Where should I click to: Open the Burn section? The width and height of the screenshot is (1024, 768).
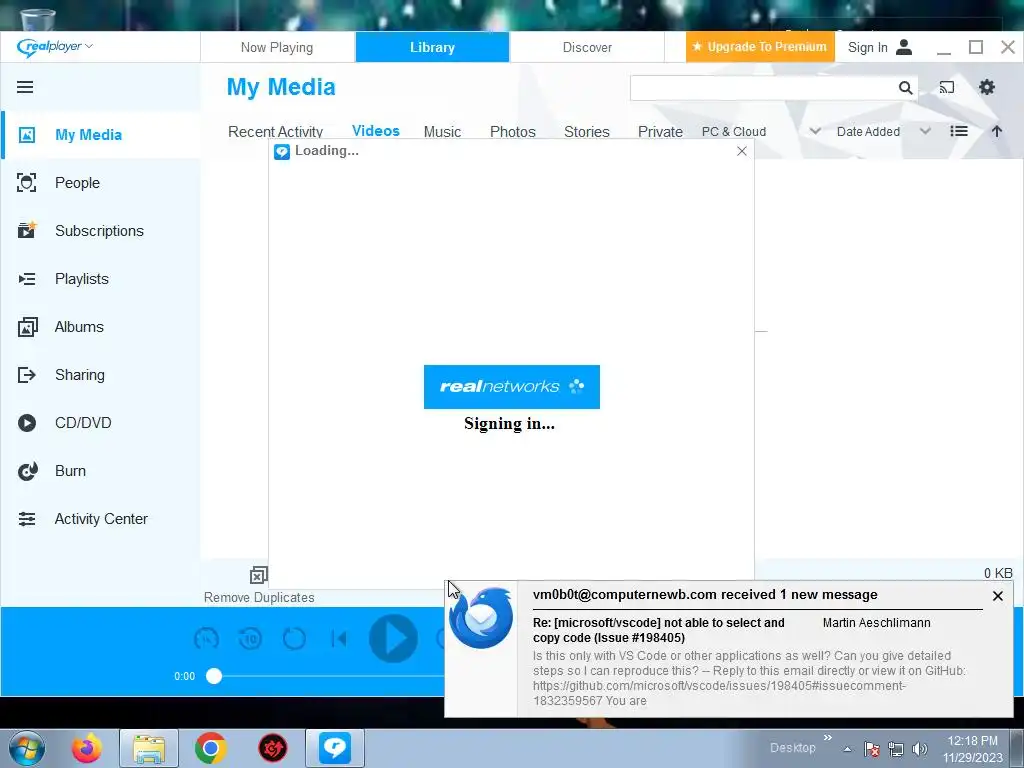[101, 471]
